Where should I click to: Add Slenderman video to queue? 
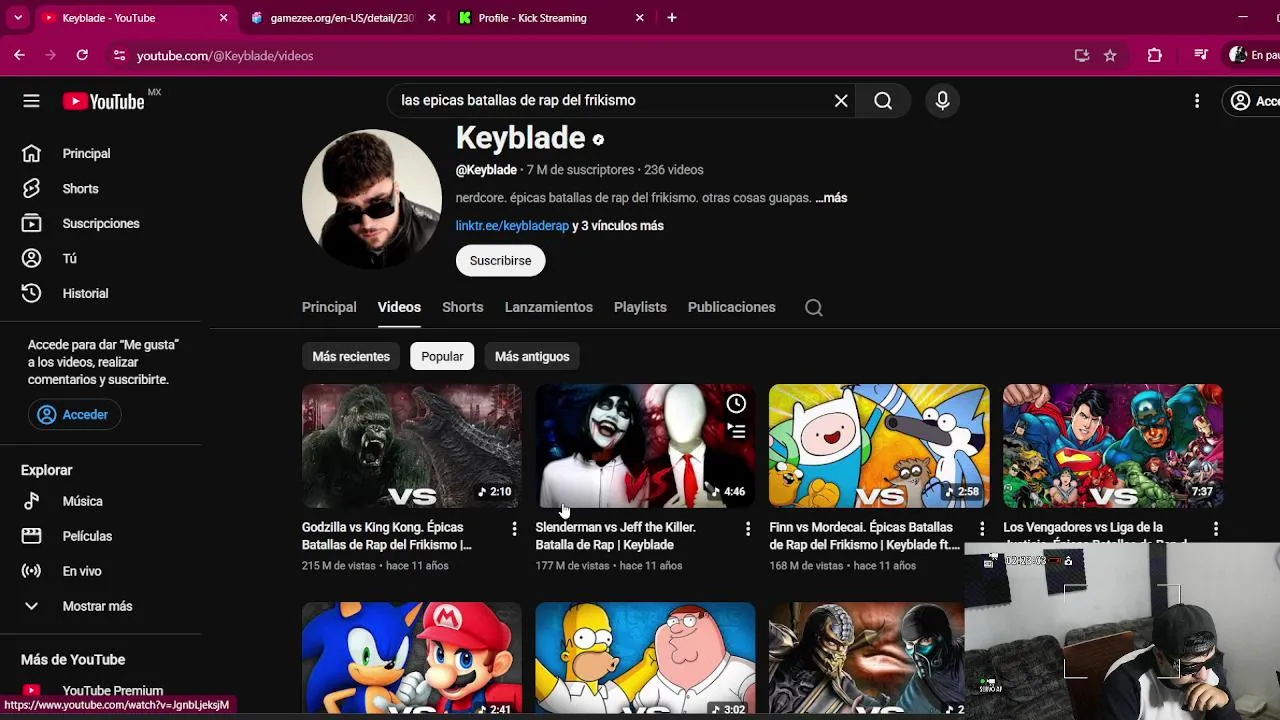(736, 432)
